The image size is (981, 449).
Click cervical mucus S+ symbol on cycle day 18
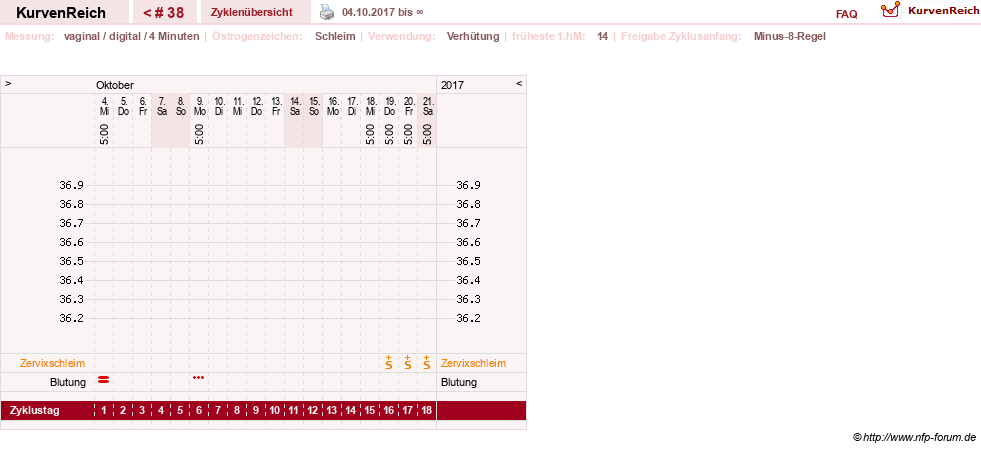[x=427, y=363]
